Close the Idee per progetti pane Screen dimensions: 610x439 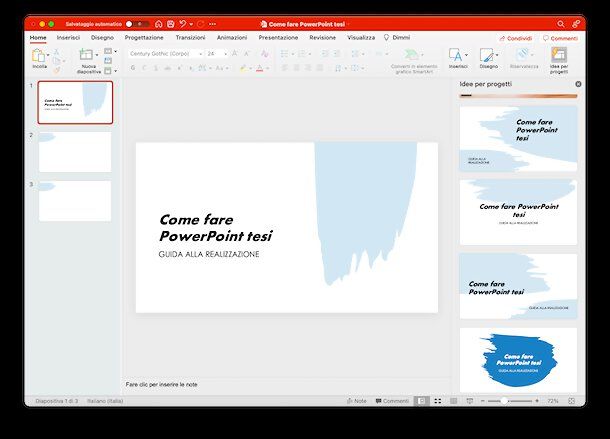[578, 84]
